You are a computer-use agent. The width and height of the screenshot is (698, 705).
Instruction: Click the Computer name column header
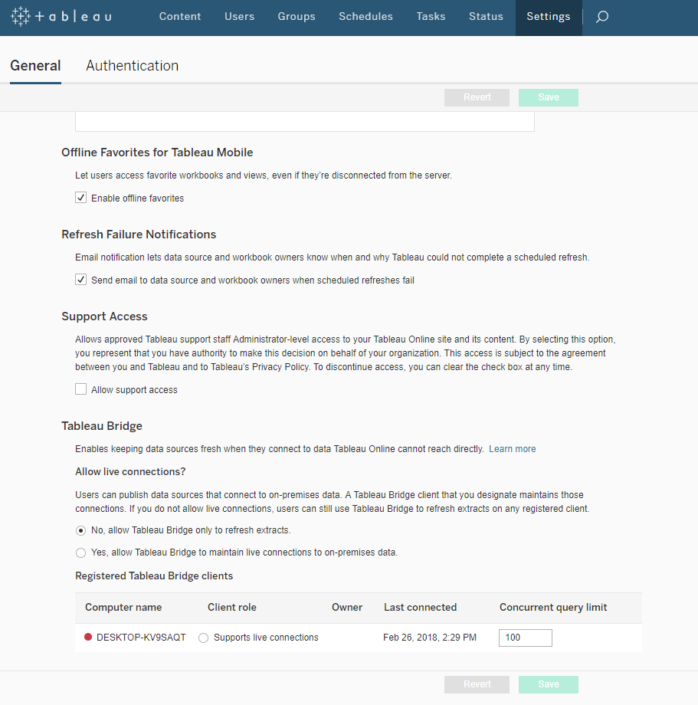click(123, 607)
